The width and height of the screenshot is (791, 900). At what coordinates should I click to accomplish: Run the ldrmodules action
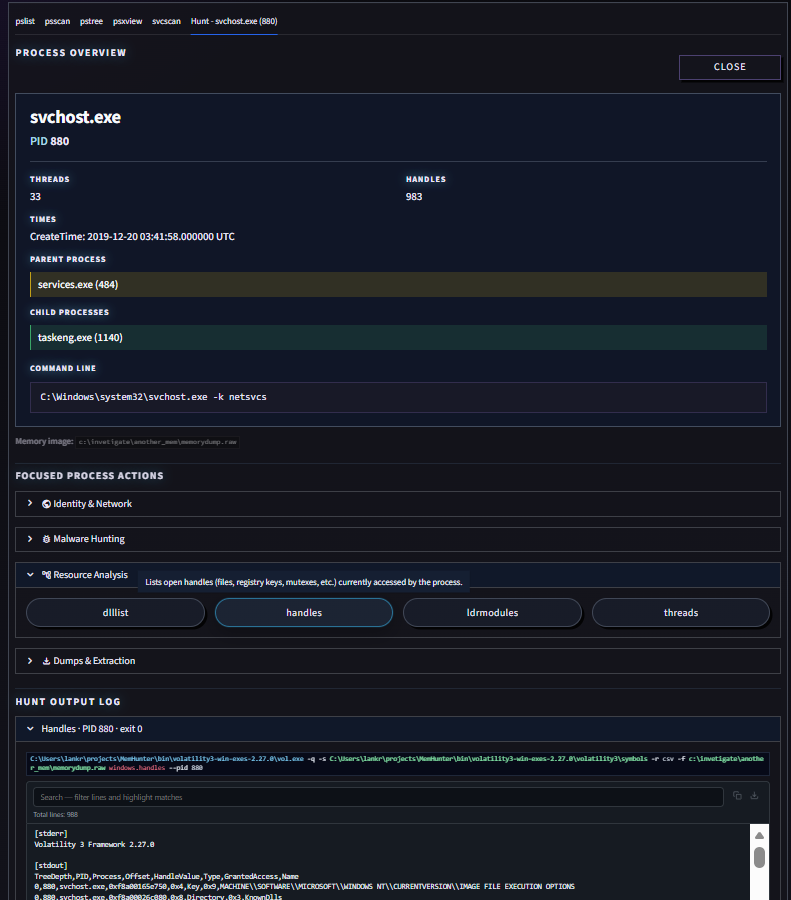(x=493, y=612)
